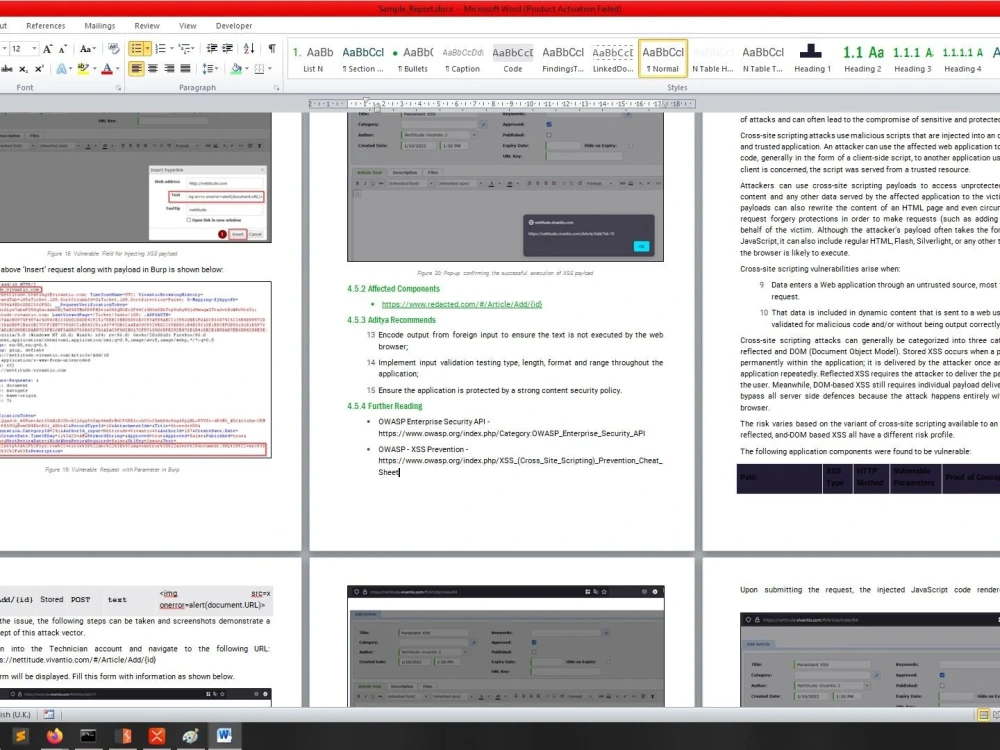Apply the Section style
The width and height of the screenshot is (1000, 750).
click(363, 59)
